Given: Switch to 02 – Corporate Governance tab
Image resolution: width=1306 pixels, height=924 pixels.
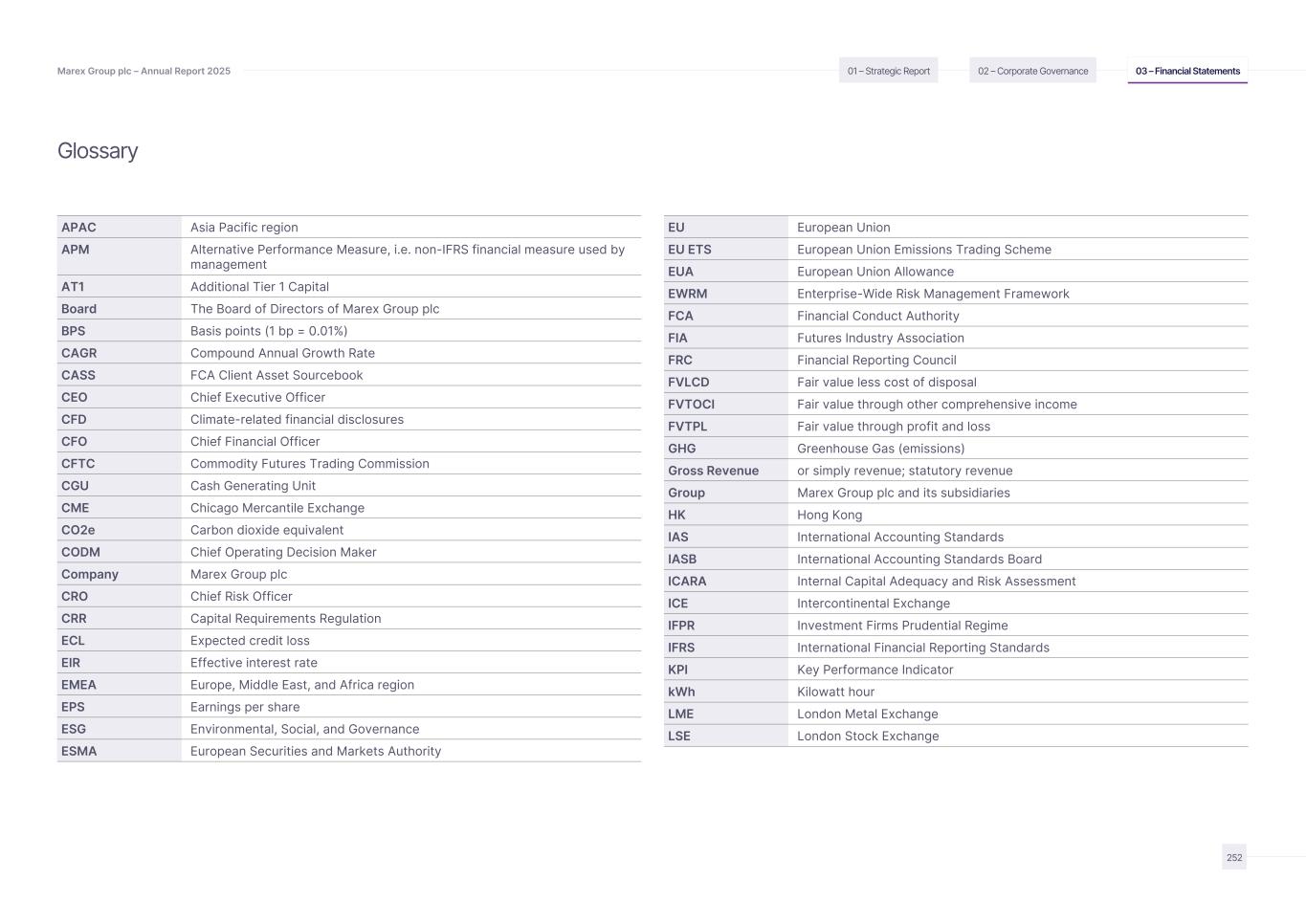Looking at the screenshot, I should [1032, 71].
